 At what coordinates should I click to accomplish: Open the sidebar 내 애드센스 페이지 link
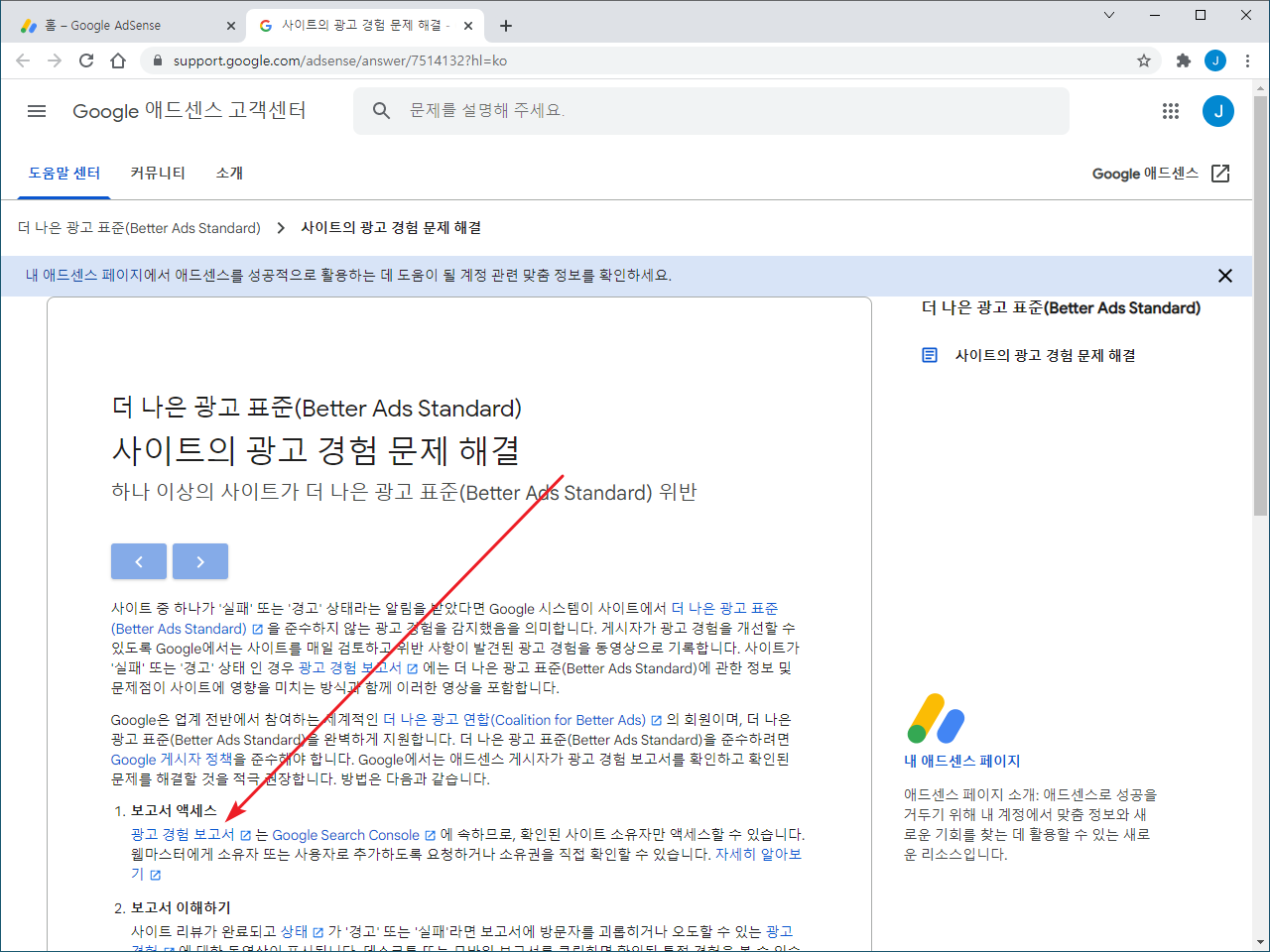coord(961,762)
